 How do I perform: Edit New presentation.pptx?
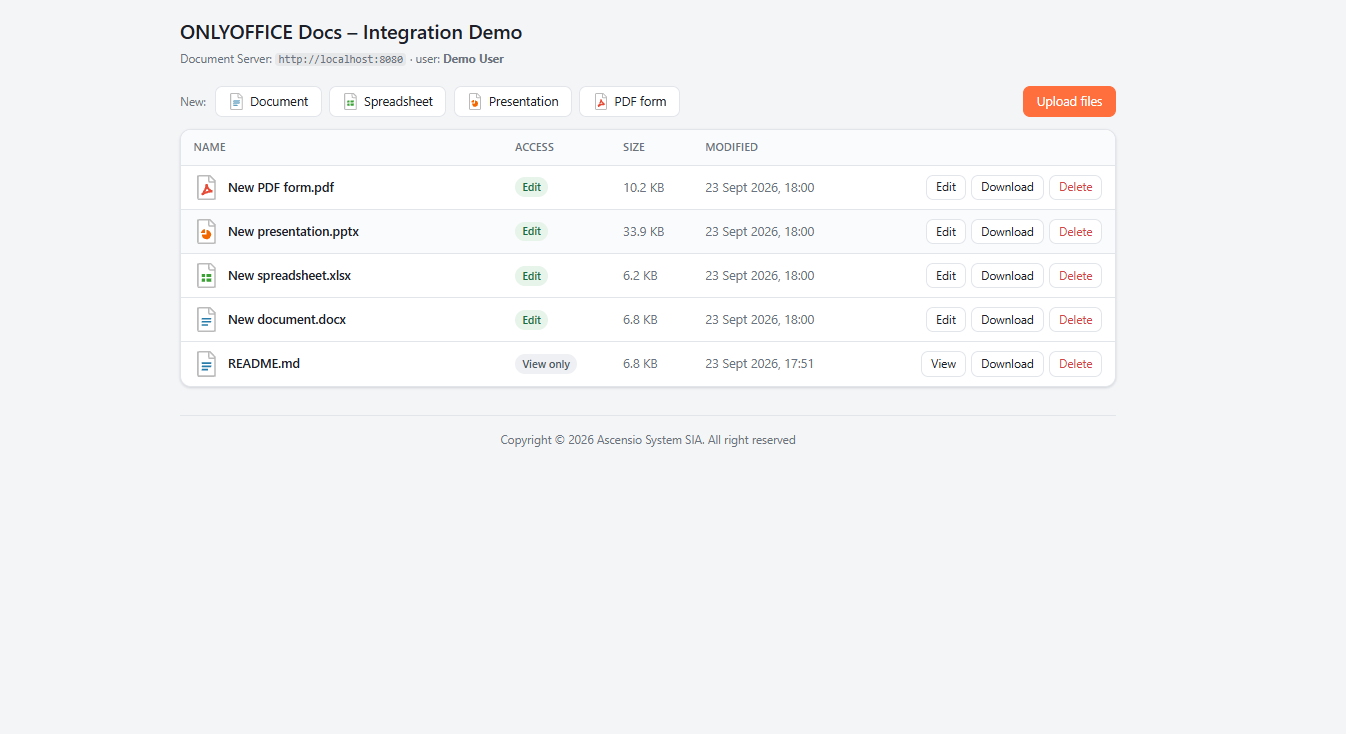946,231
